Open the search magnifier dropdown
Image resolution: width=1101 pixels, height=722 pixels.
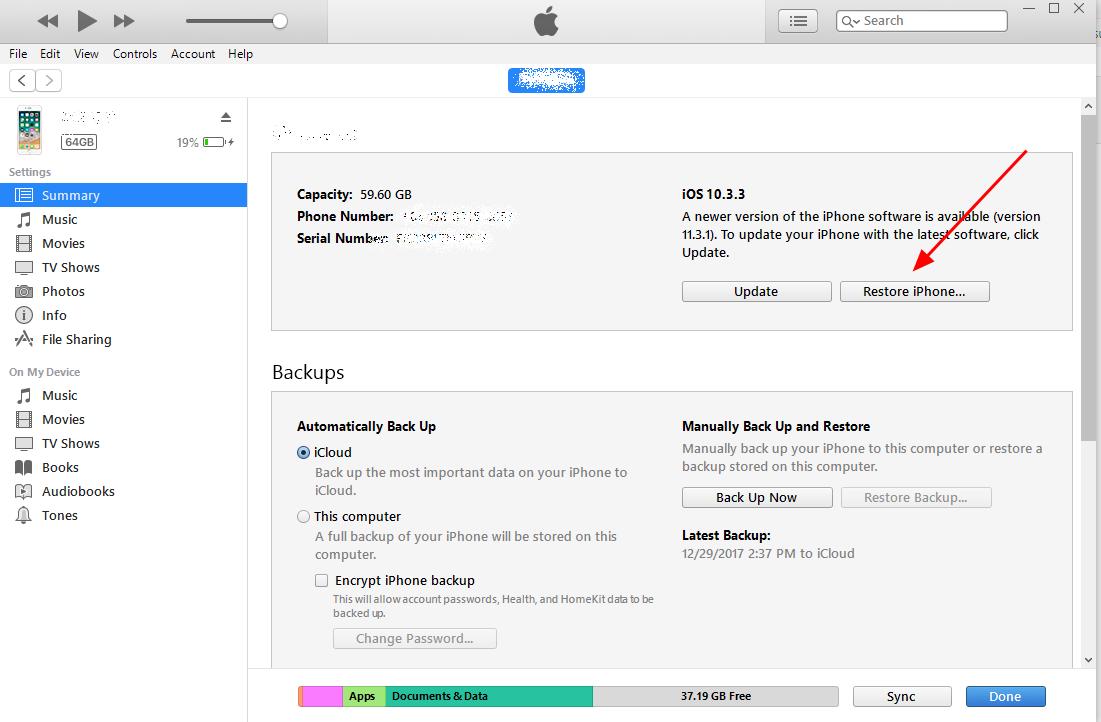(850, 21)
